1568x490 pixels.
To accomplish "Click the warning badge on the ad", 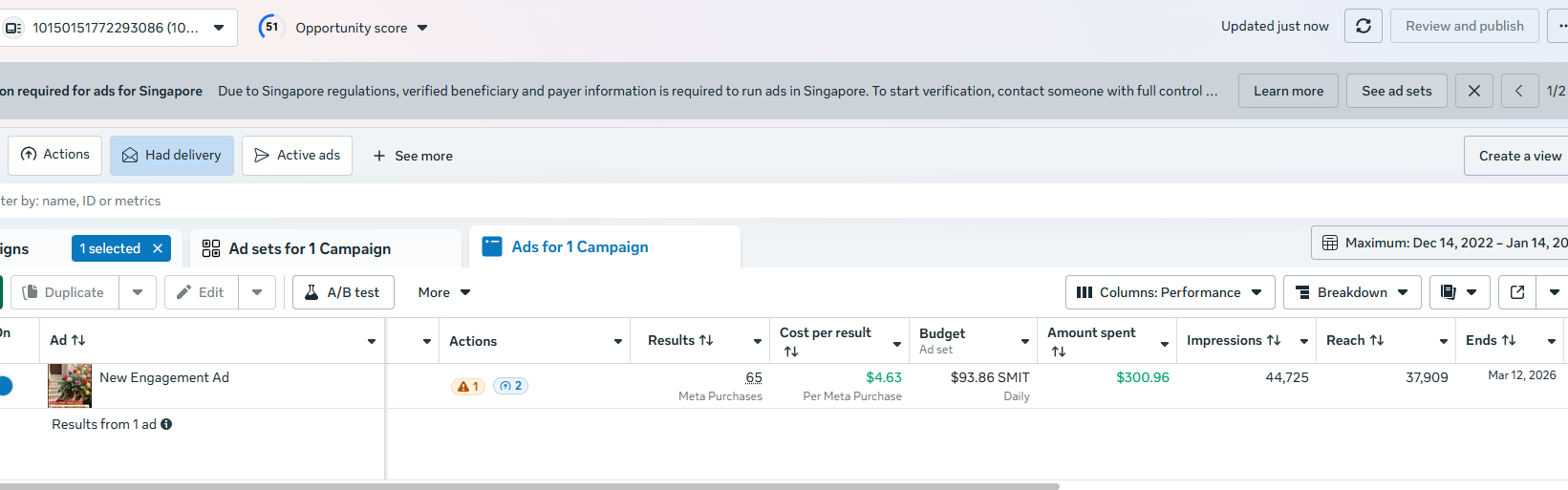I will [468, 386].
